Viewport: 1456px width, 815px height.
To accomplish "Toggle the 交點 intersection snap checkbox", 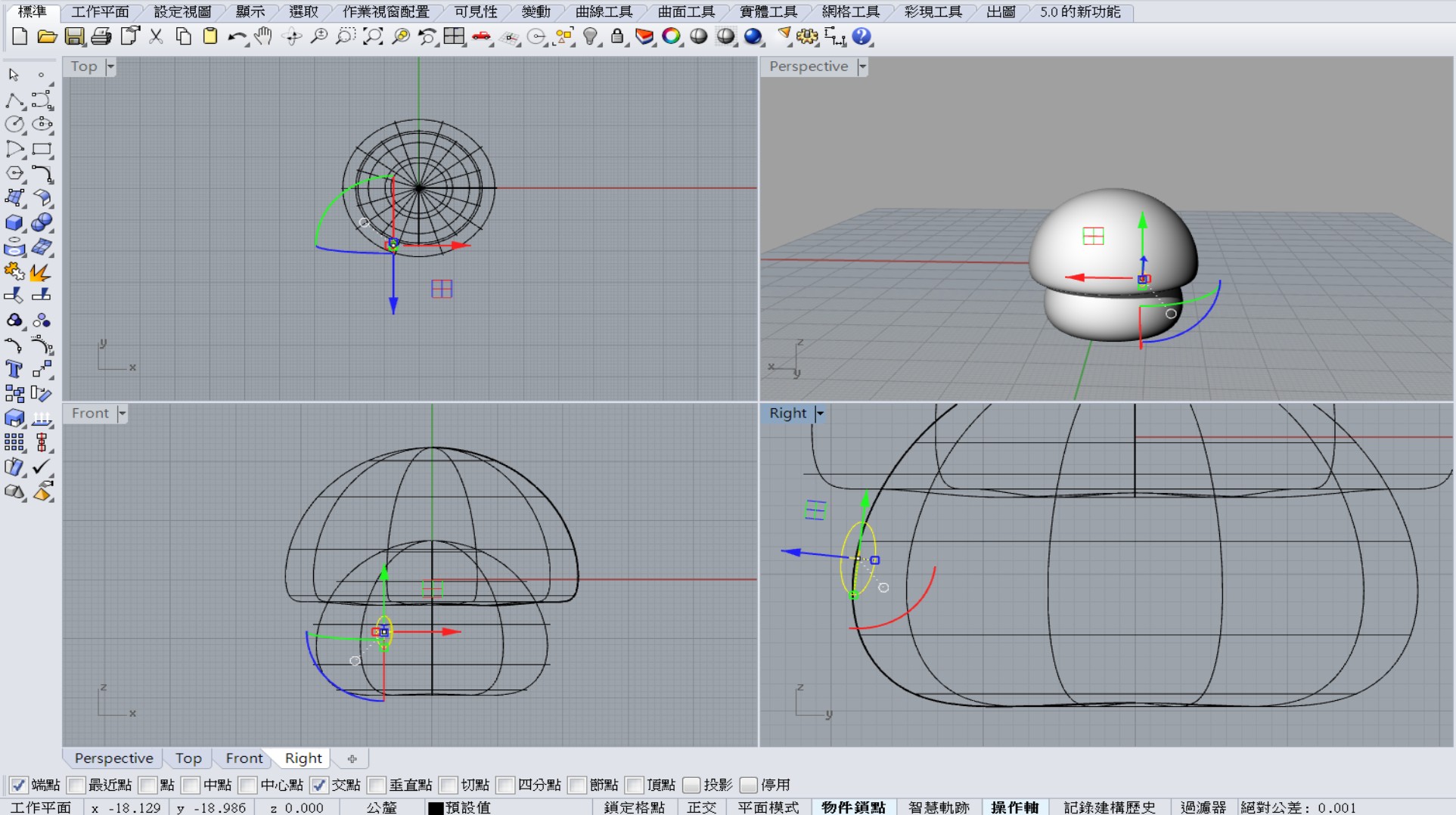I will click(x=318, y=786).
